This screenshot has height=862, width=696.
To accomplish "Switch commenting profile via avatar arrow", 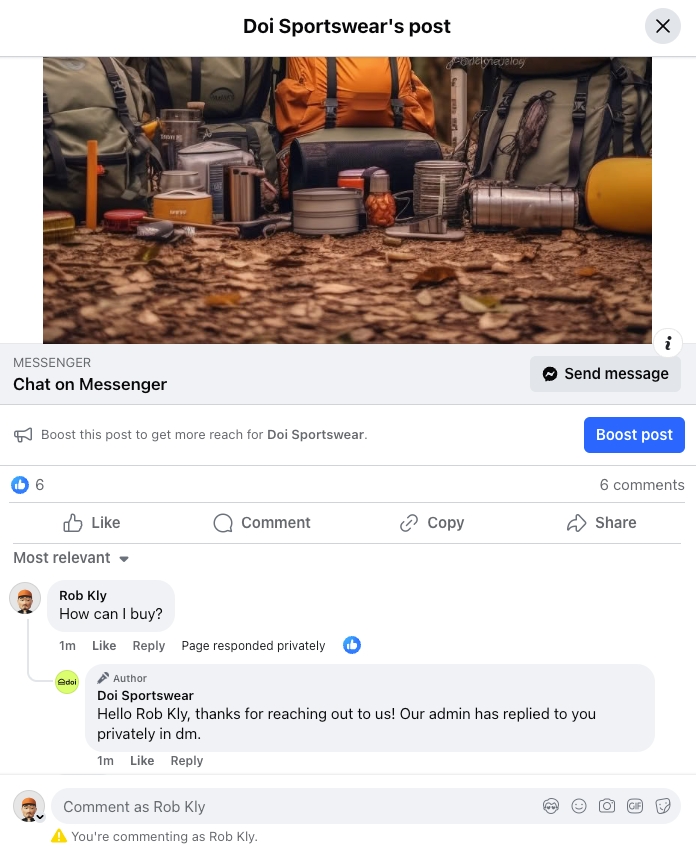I will click(40, 817).
